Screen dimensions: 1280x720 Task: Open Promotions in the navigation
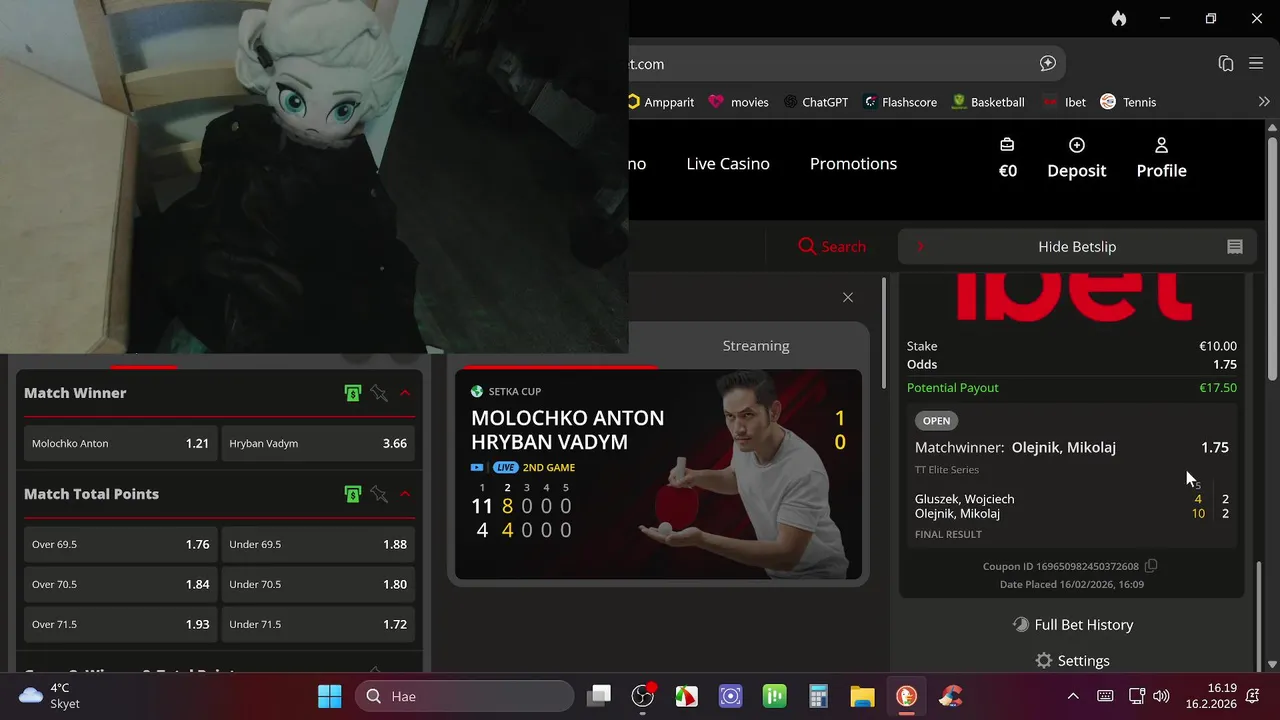[x=853, y=163]
